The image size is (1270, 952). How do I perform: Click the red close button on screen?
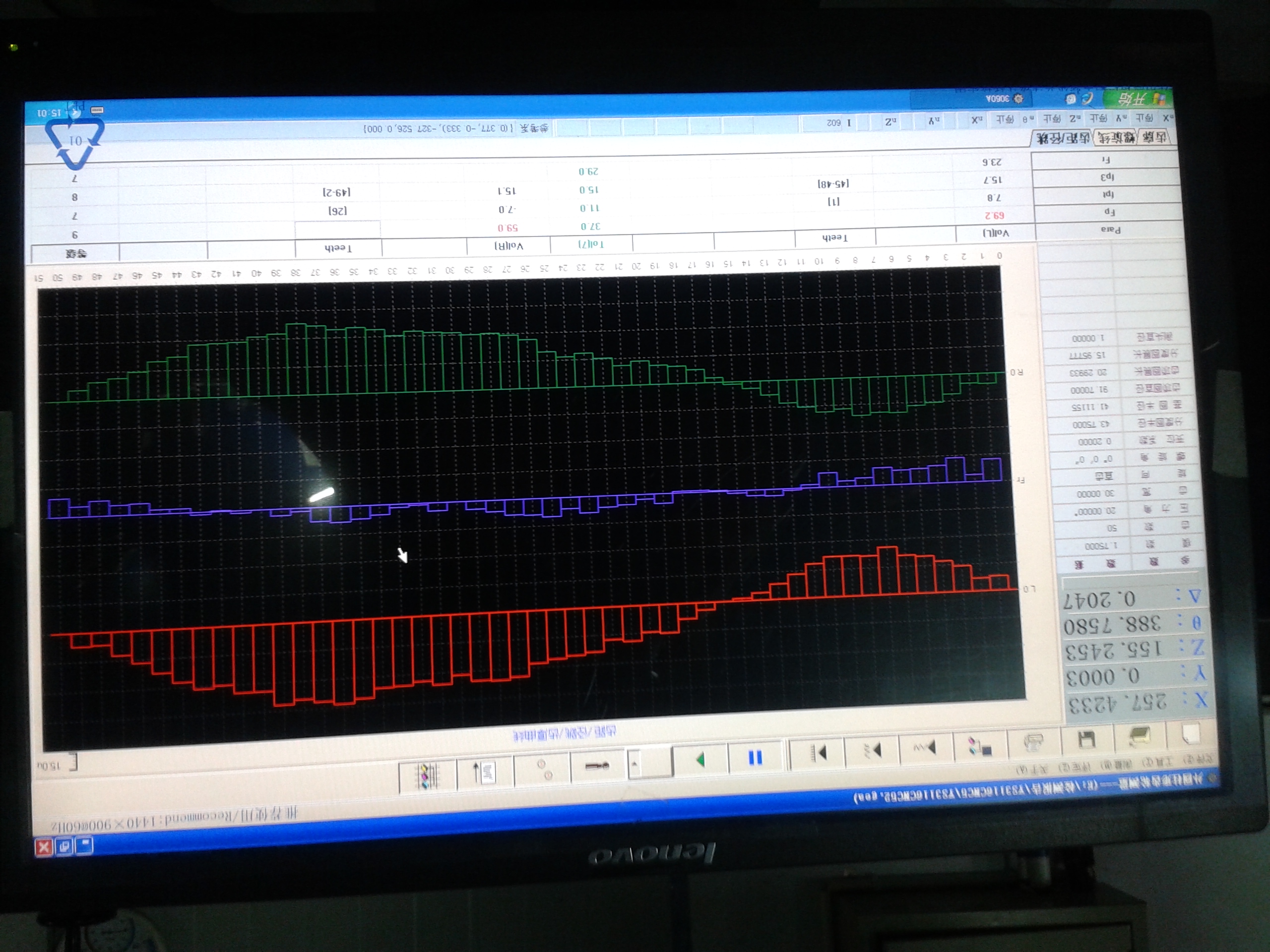tap(44, 847)
